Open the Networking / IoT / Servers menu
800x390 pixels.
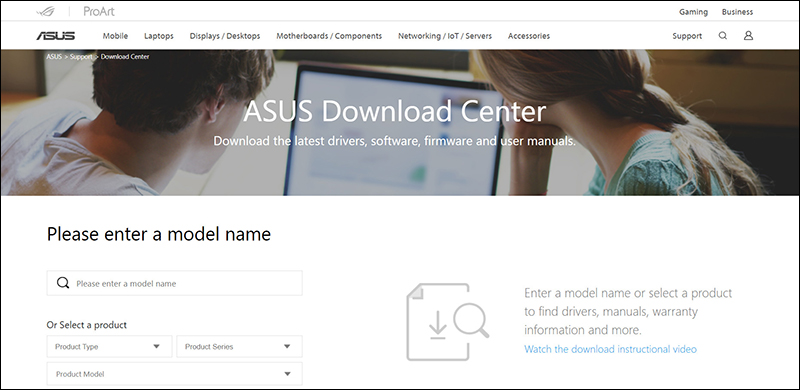point(445,36)
